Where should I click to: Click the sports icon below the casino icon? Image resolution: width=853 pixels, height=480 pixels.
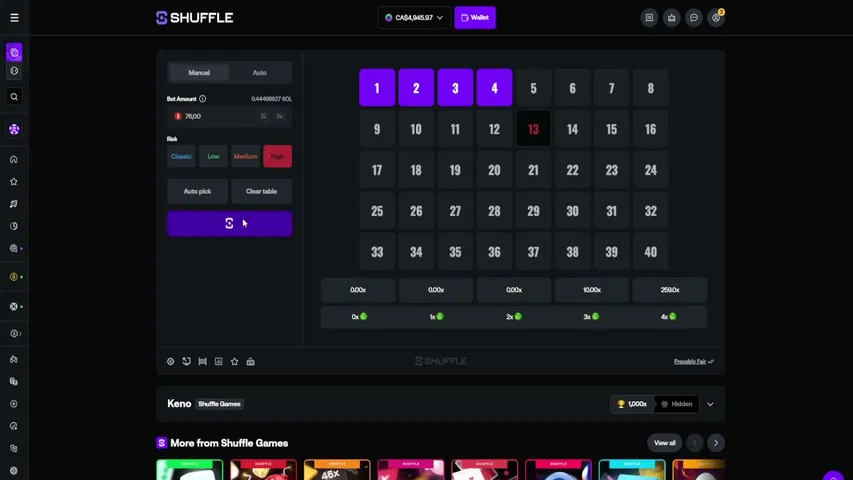click(14, 71)
